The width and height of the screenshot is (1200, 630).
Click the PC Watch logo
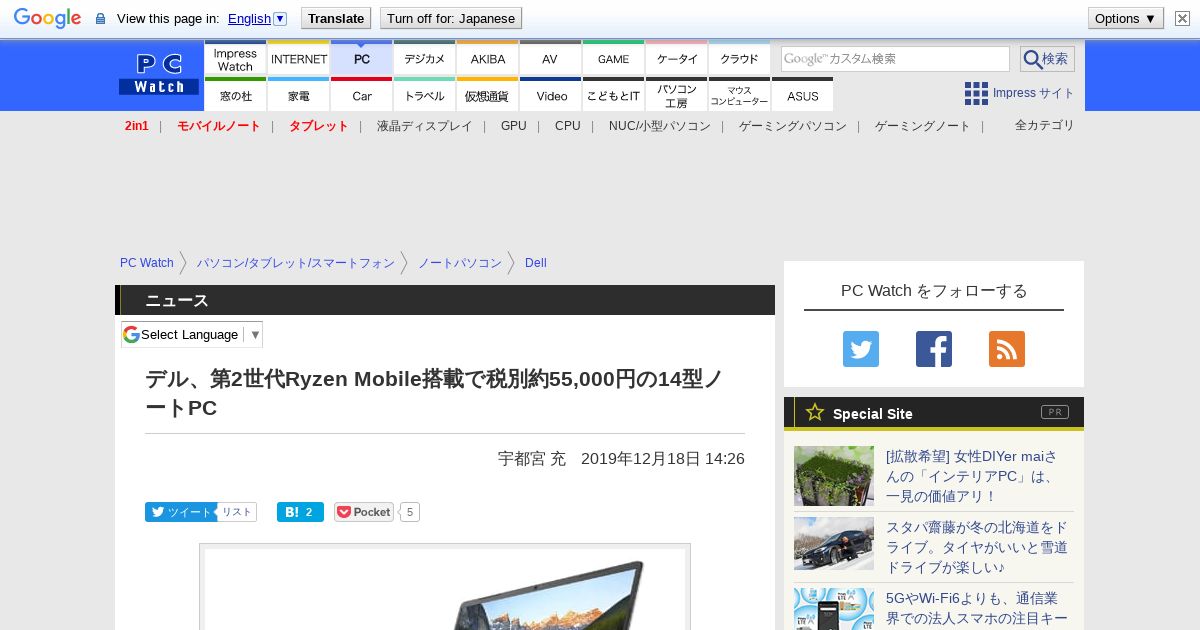pyautogui.click(x=159, y=75)
